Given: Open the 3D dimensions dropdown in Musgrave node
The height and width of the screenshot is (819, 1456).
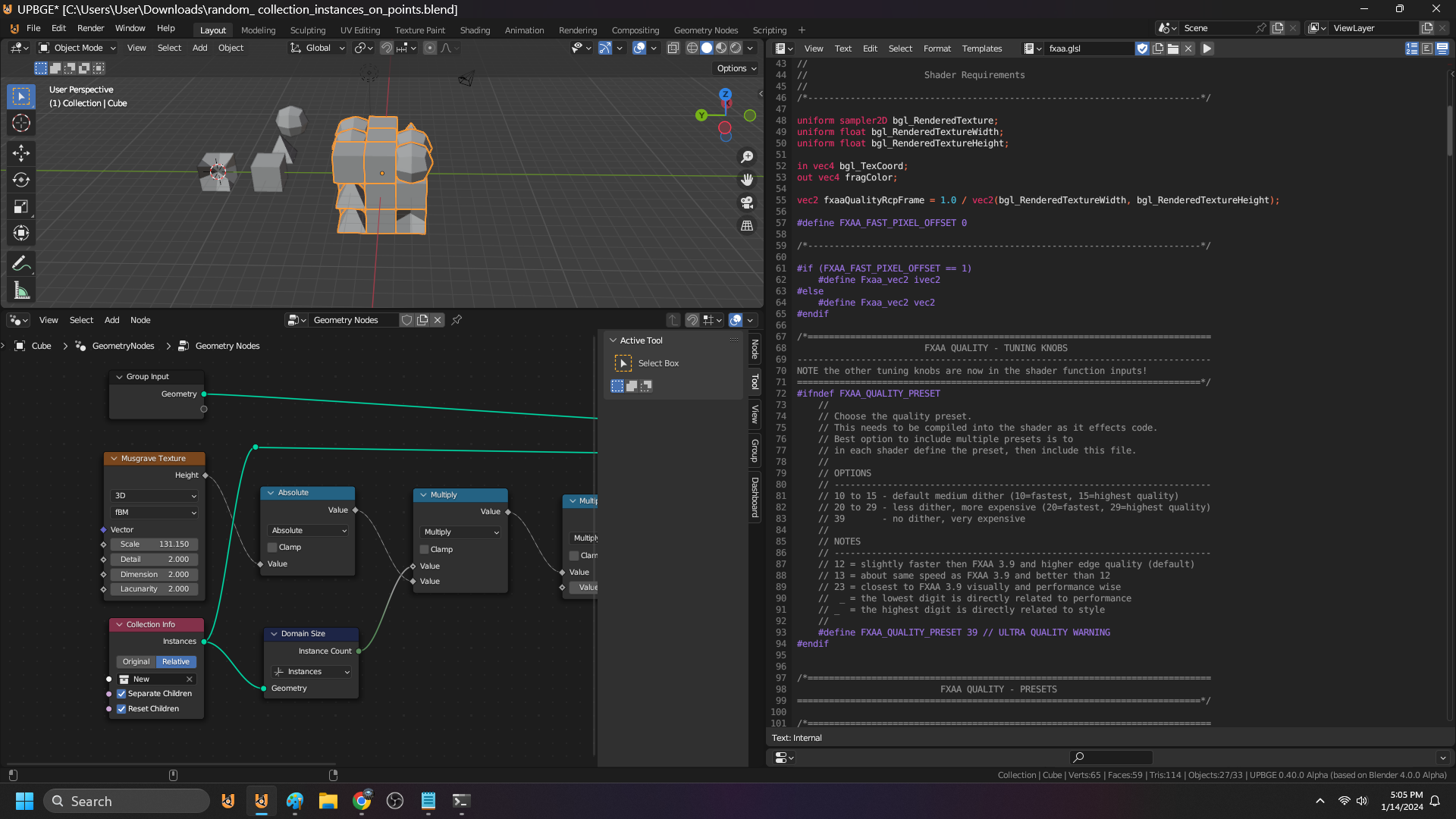Looking at the screenshot, I should click(x=155, y=496).
